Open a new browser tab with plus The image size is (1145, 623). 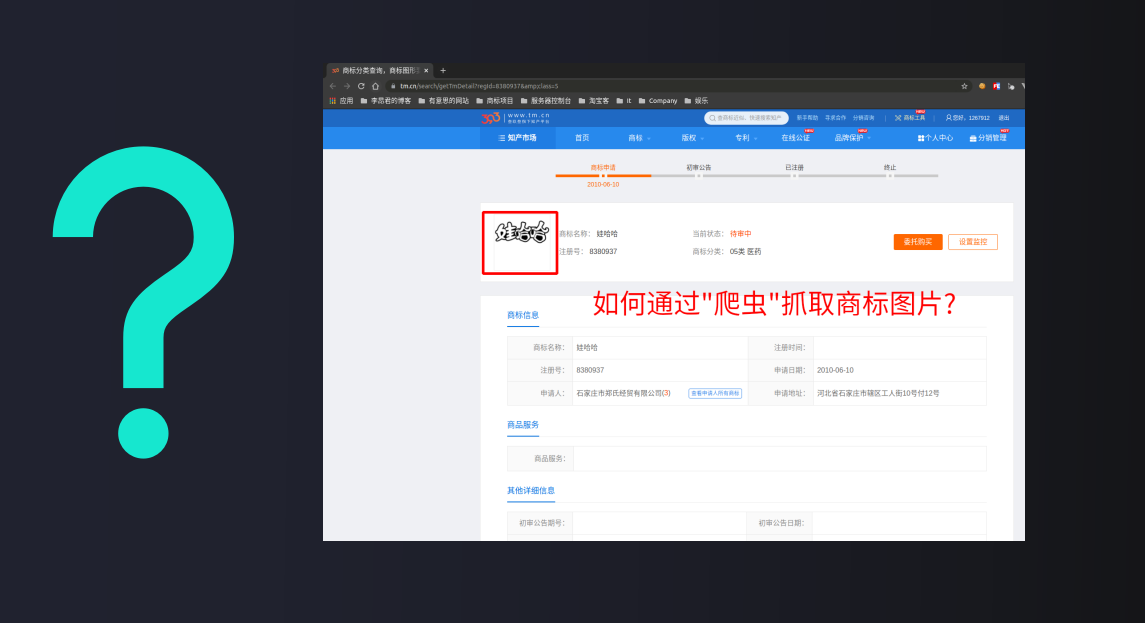443,71
